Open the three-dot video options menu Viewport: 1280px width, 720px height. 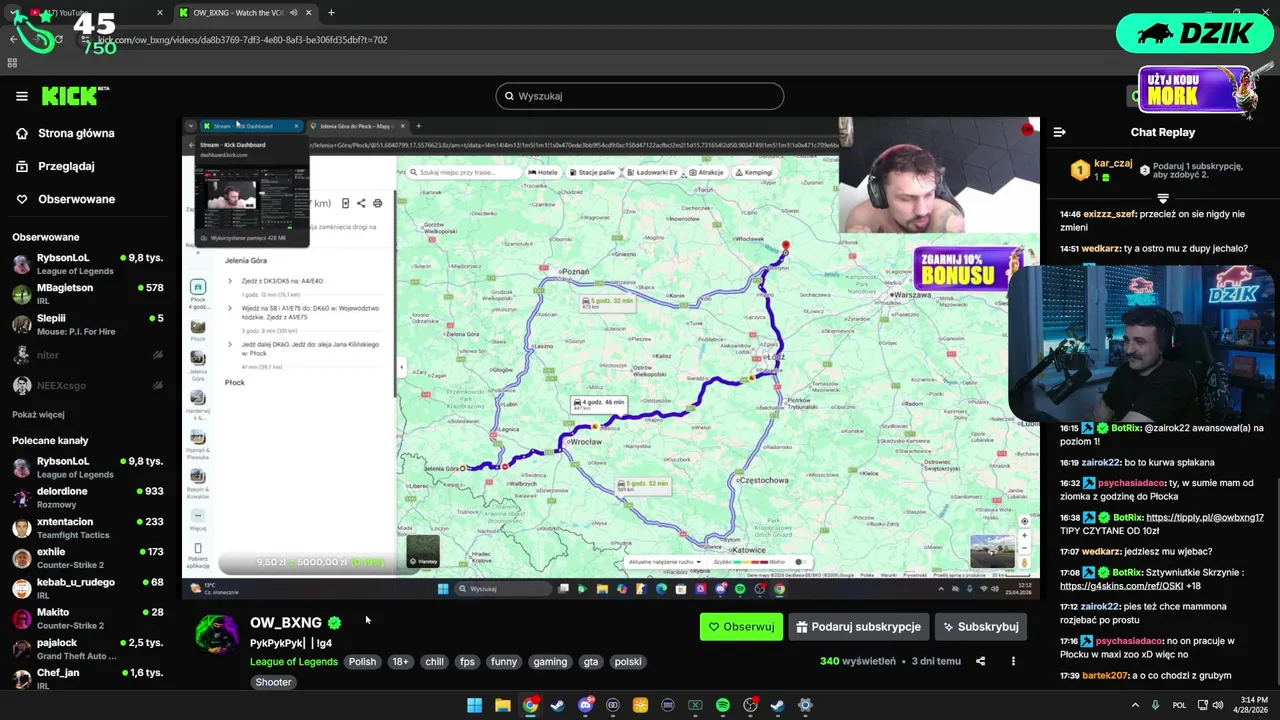click(x=1013, y=661)
